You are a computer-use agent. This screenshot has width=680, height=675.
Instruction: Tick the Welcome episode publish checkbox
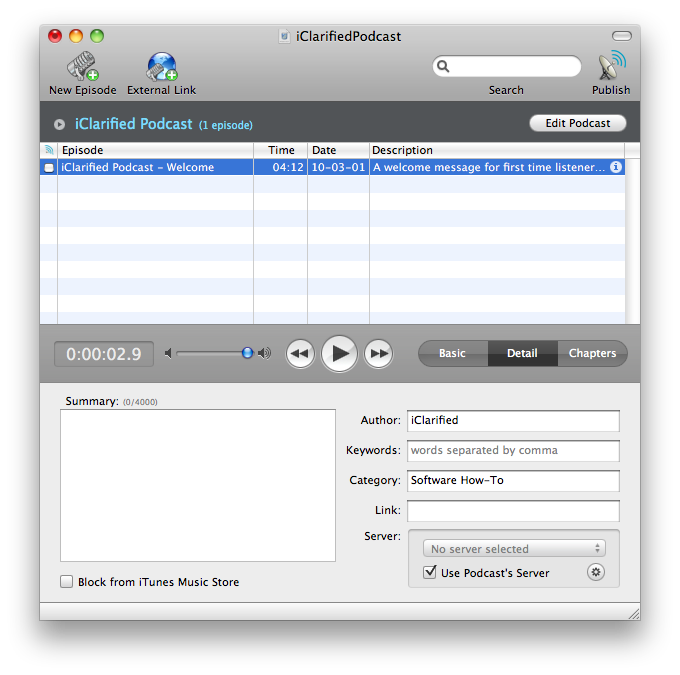pos(49,167)
